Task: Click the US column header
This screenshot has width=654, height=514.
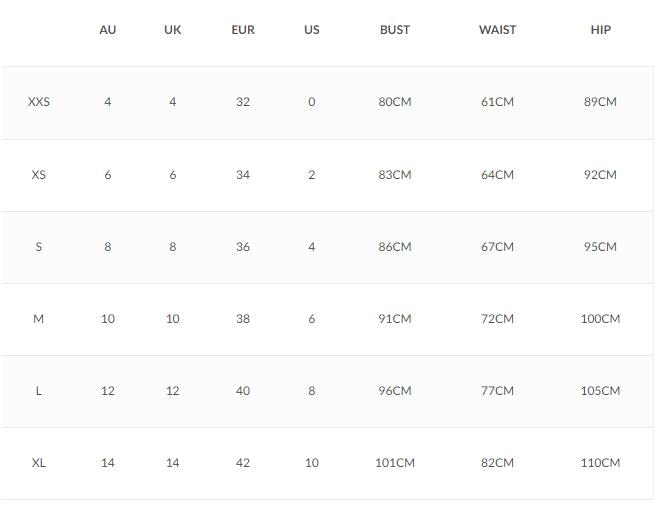Action: (x=312, y=30)
